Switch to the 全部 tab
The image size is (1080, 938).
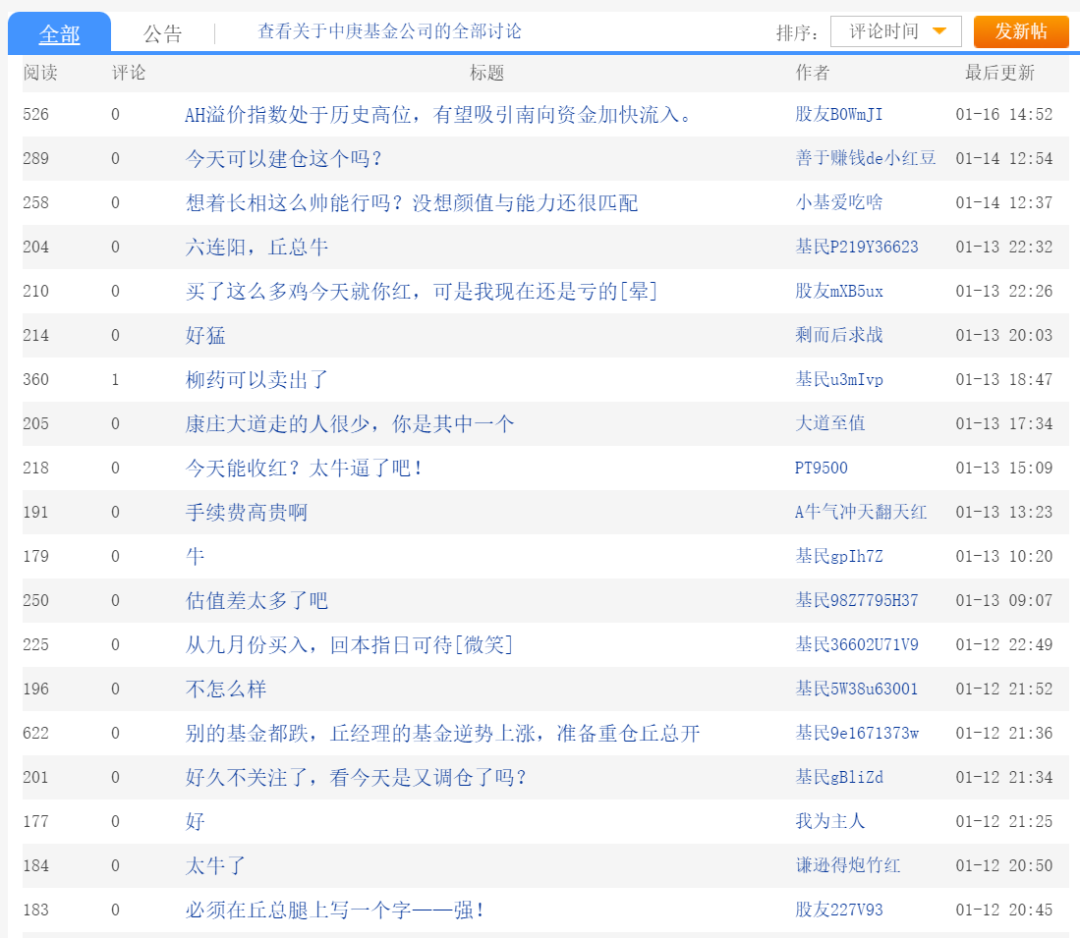(x=59, y=33)
